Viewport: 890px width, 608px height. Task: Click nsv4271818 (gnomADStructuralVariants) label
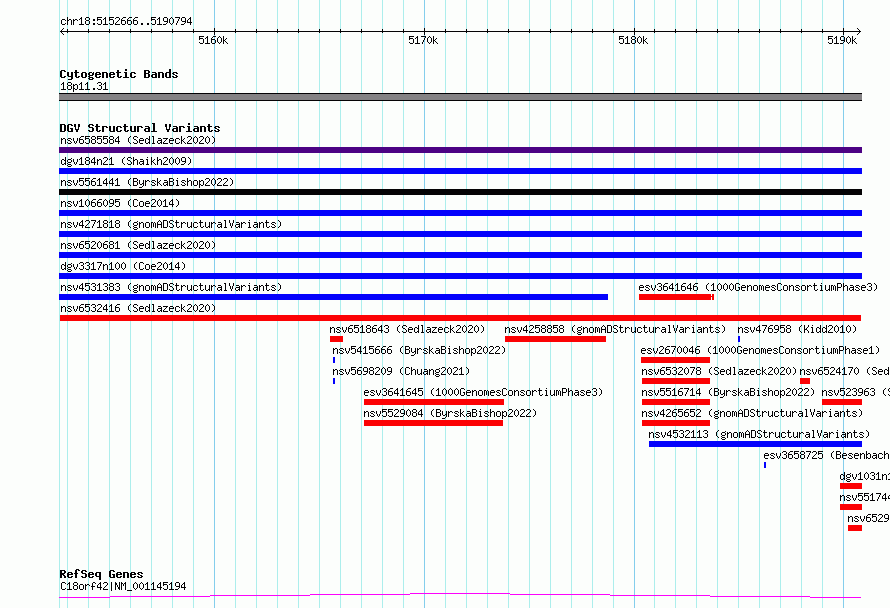click(x=171, y=224)
